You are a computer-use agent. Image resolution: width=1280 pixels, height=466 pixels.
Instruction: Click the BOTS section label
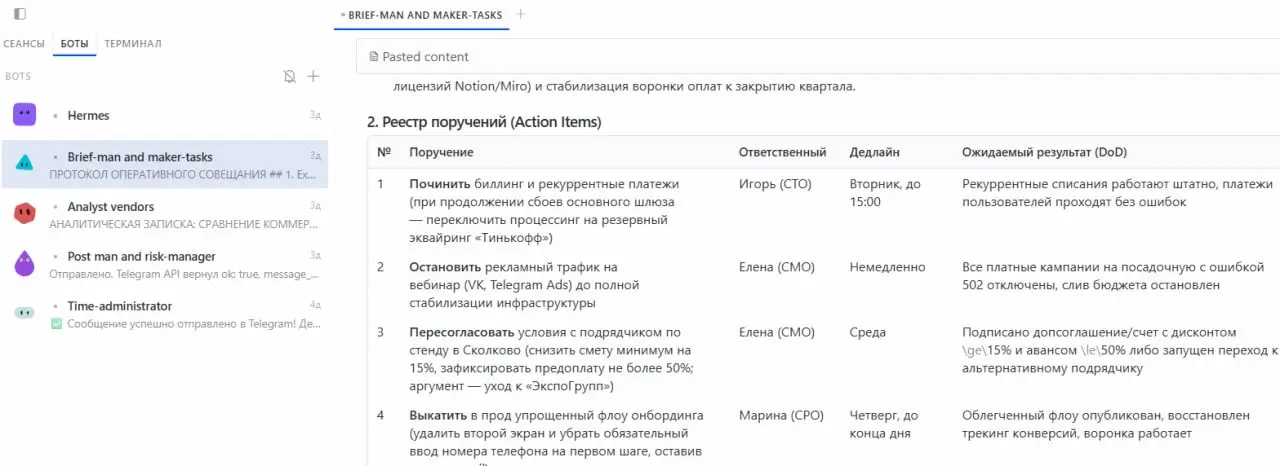pyautogui.click(x=18, y=76)
